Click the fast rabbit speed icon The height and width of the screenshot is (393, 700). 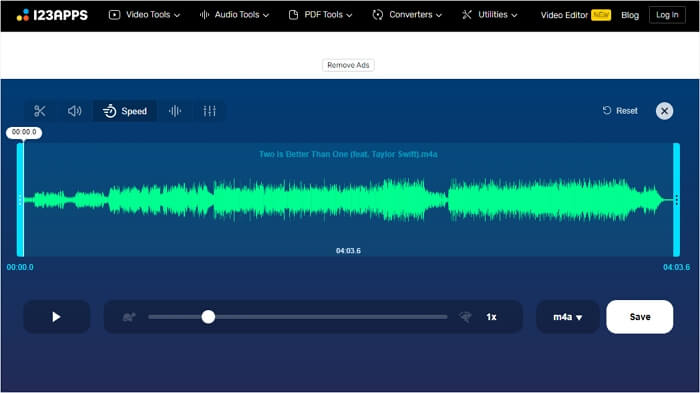465,317
